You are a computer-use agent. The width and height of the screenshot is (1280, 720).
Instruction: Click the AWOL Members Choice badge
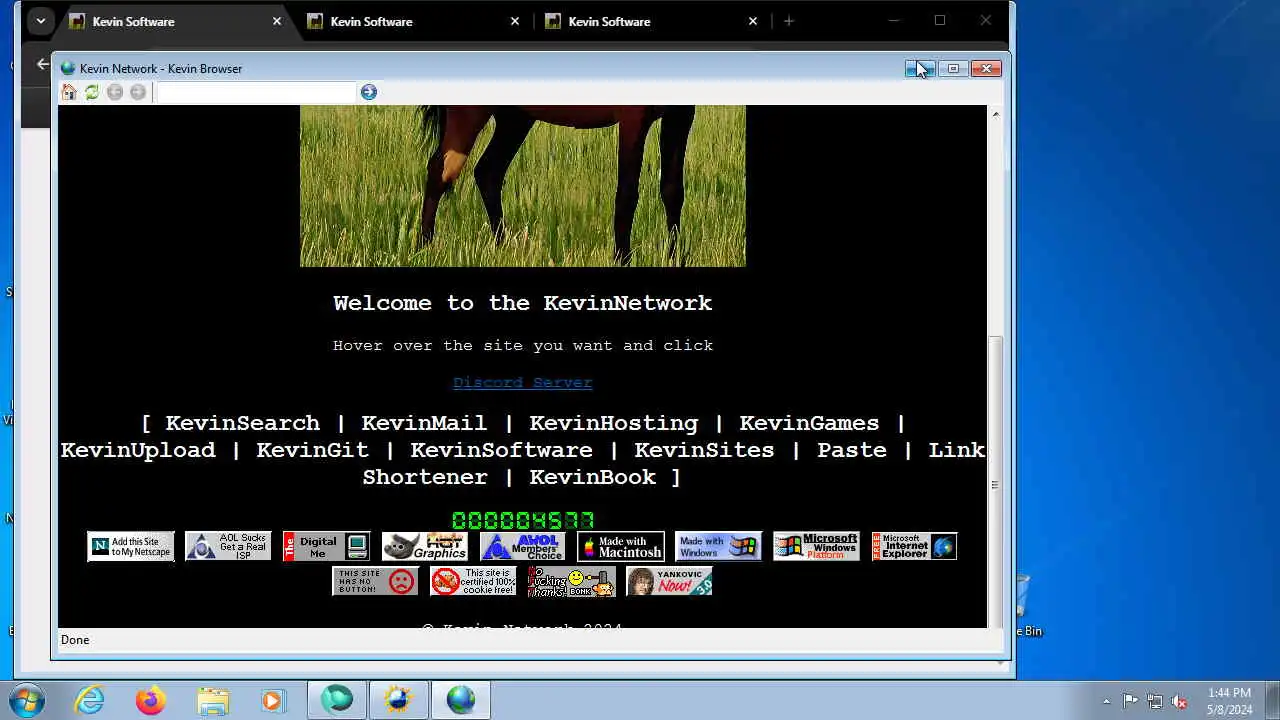click(522, 547)
